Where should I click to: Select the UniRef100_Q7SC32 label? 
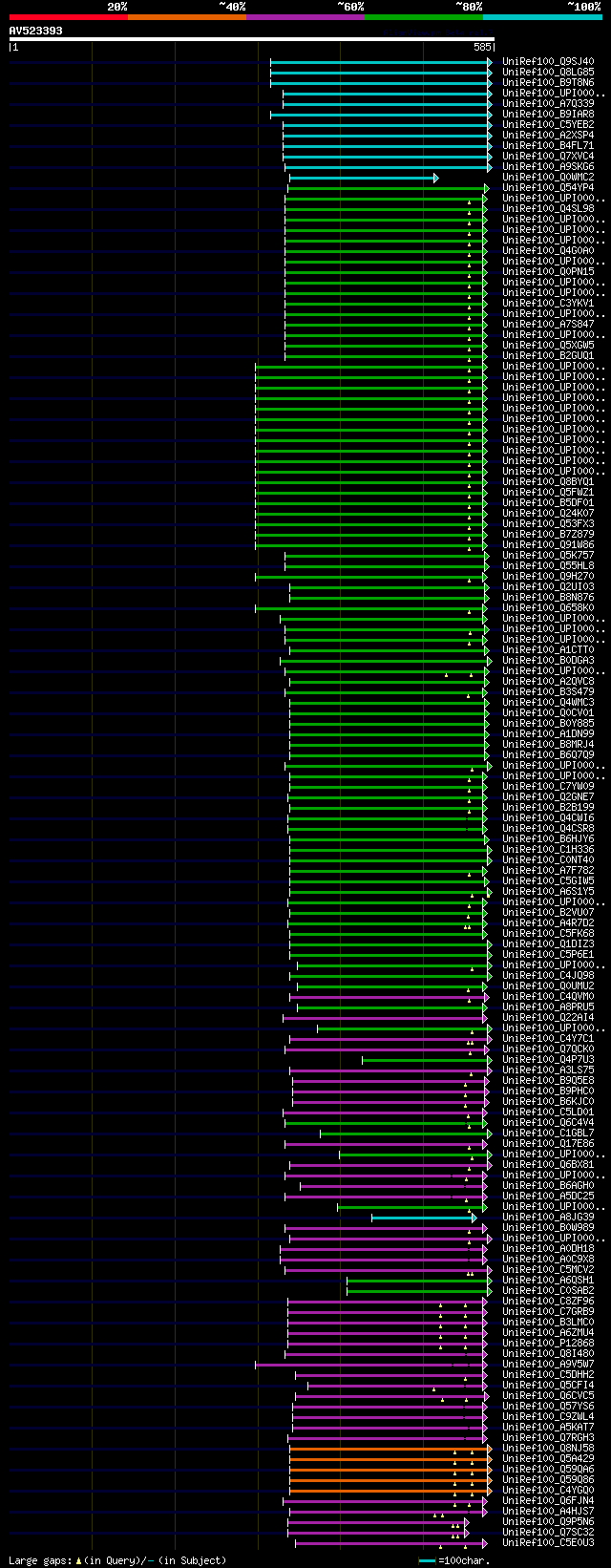548,1532
